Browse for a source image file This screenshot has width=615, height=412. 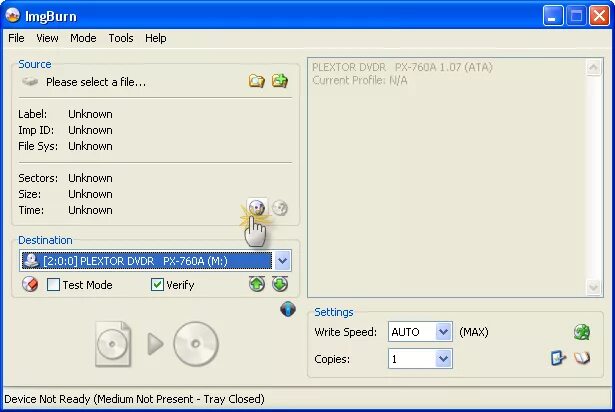click(257, 81)
